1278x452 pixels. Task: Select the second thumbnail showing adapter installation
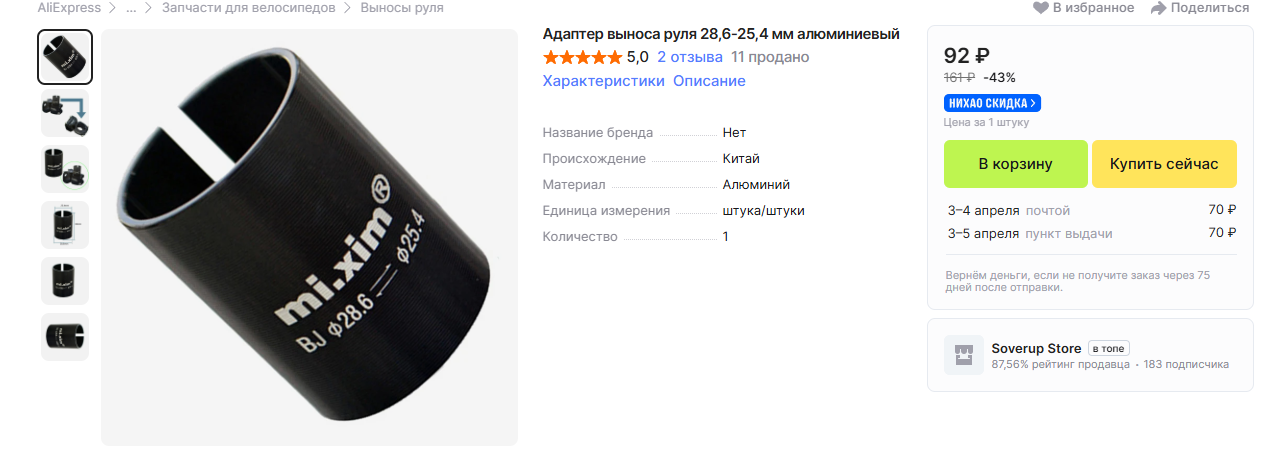coord(65,113)
